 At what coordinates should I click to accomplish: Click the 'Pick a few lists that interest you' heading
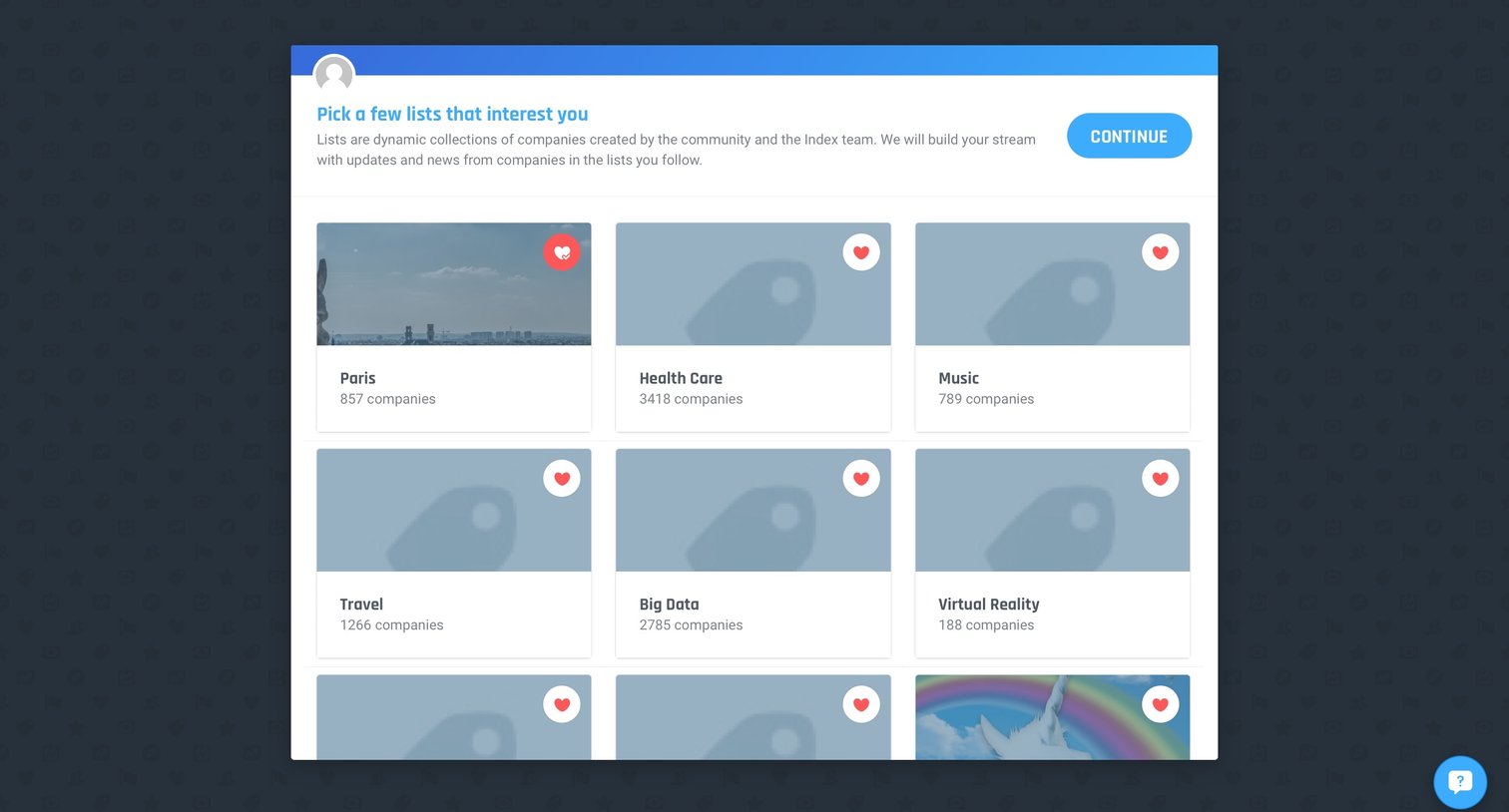452,114
